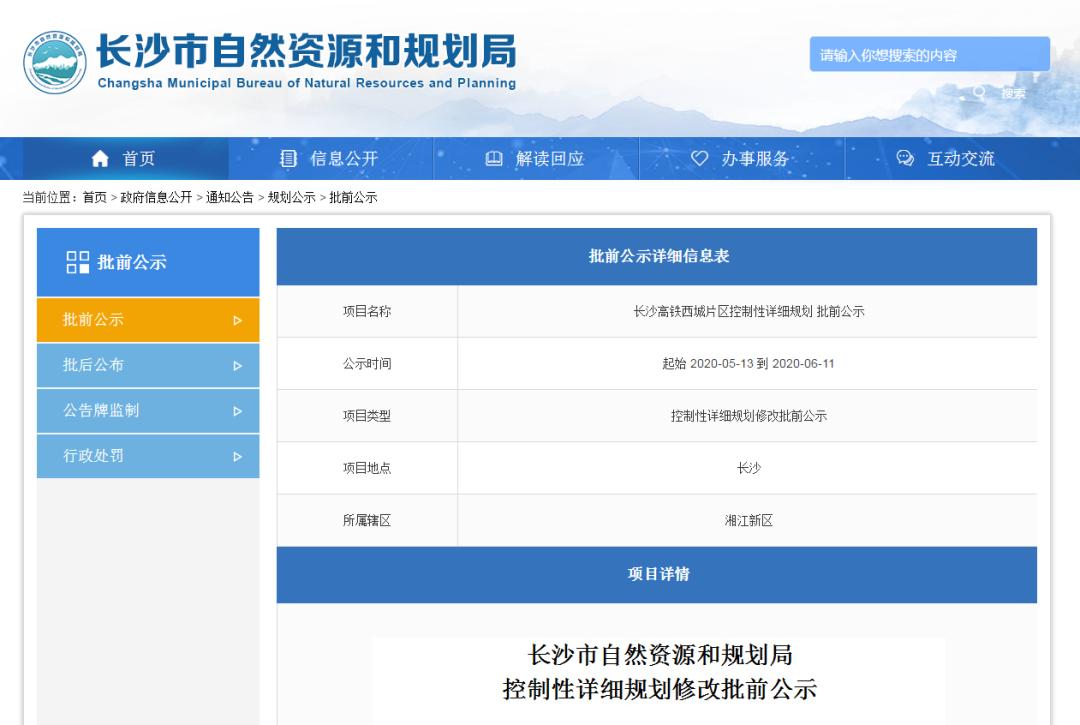Expand the 公告牌监制 sidebar arrow
1080x725 pixels.
[237, 411]
